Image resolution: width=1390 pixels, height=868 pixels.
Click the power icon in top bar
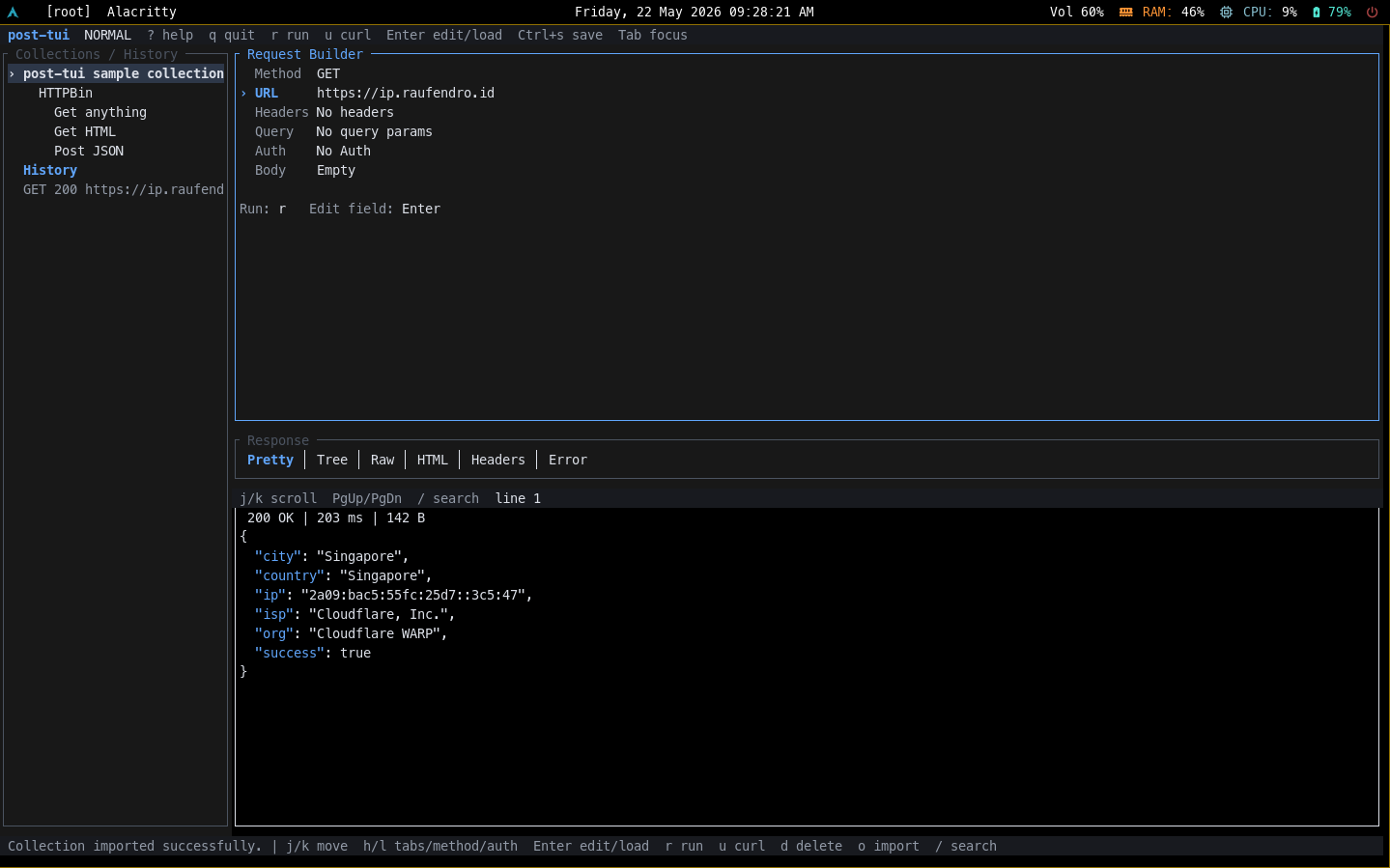coord(1372,13)
